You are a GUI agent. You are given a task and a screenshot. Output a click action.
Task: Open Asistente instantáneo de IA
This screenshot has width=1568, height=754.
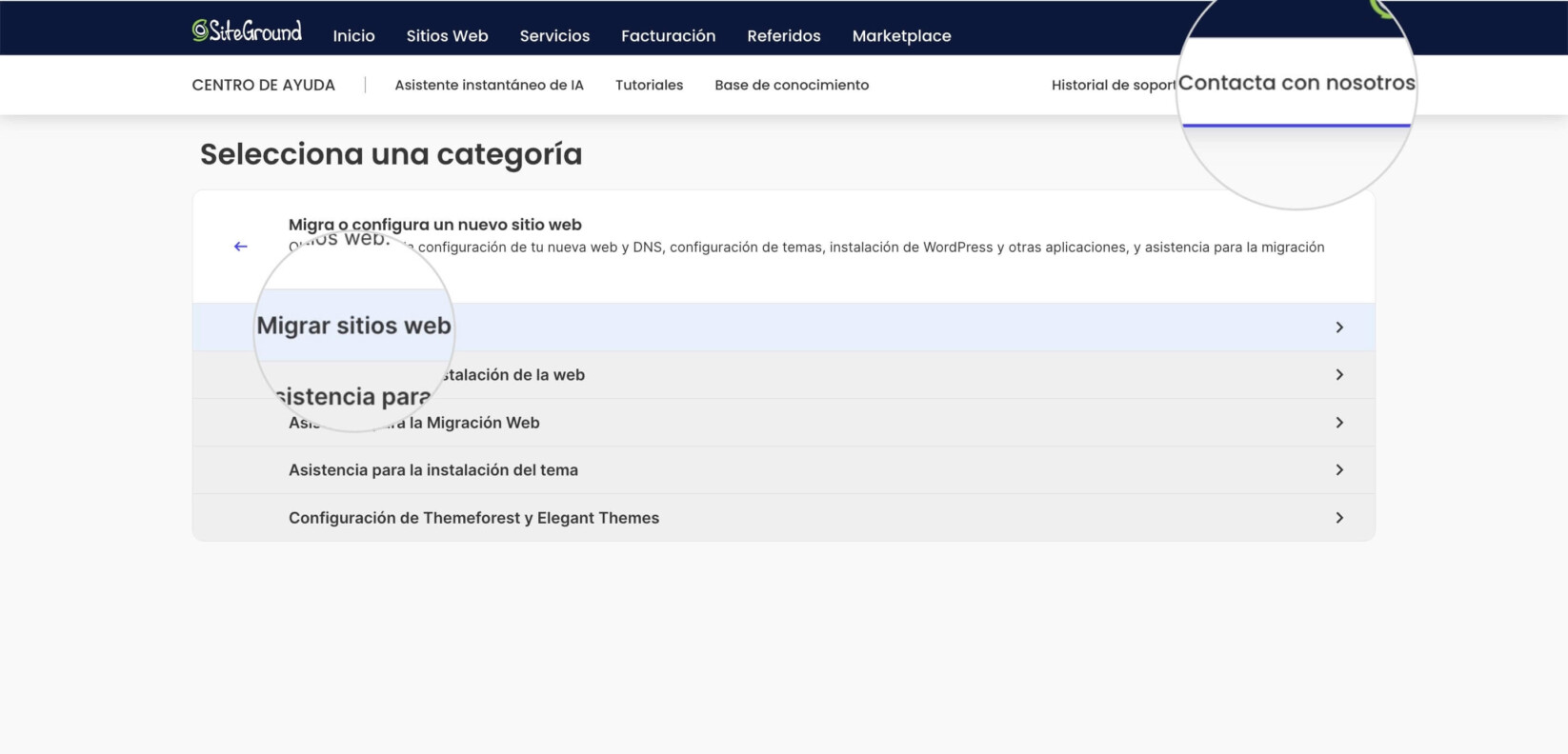[x=489, y=85]
